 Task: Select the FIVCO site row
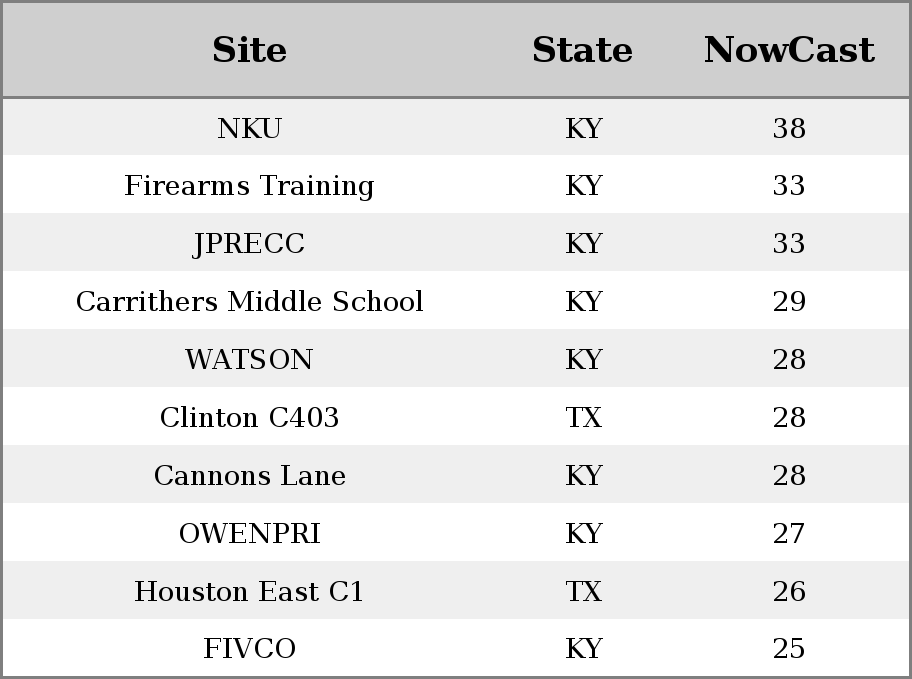point(456,648)
